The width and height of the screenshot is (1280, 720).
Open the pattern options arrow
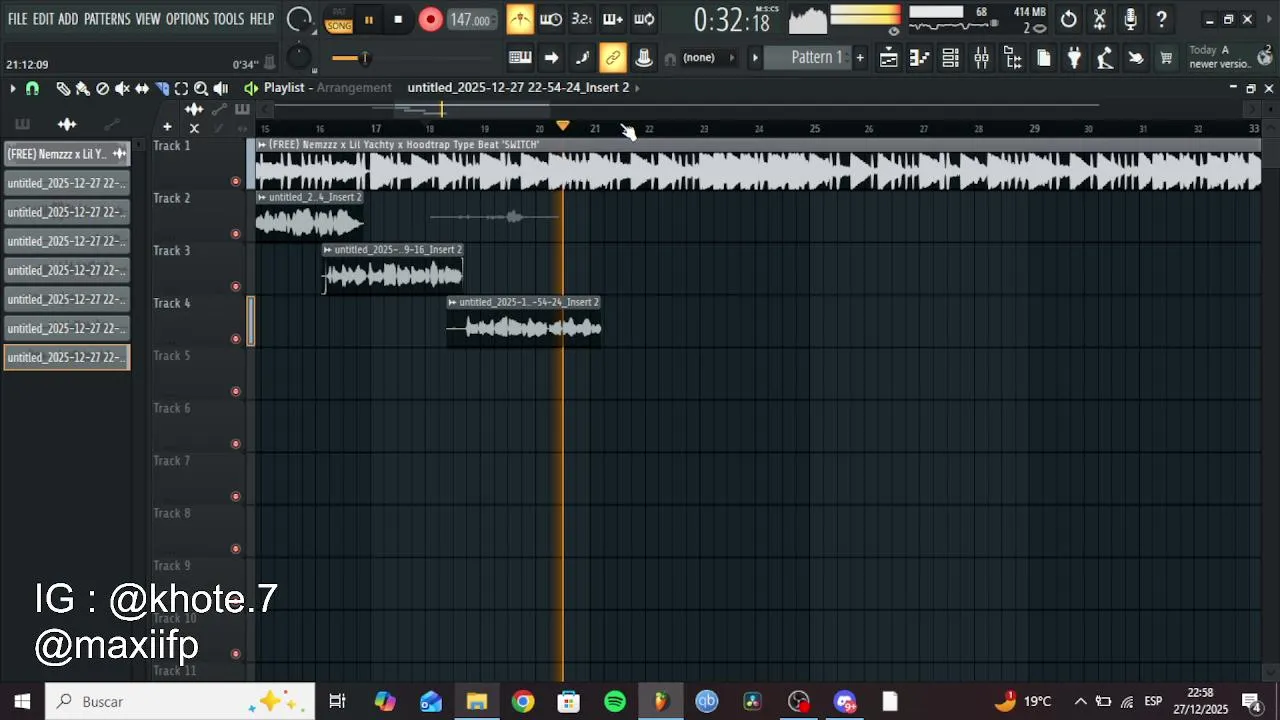coord(755,58)
